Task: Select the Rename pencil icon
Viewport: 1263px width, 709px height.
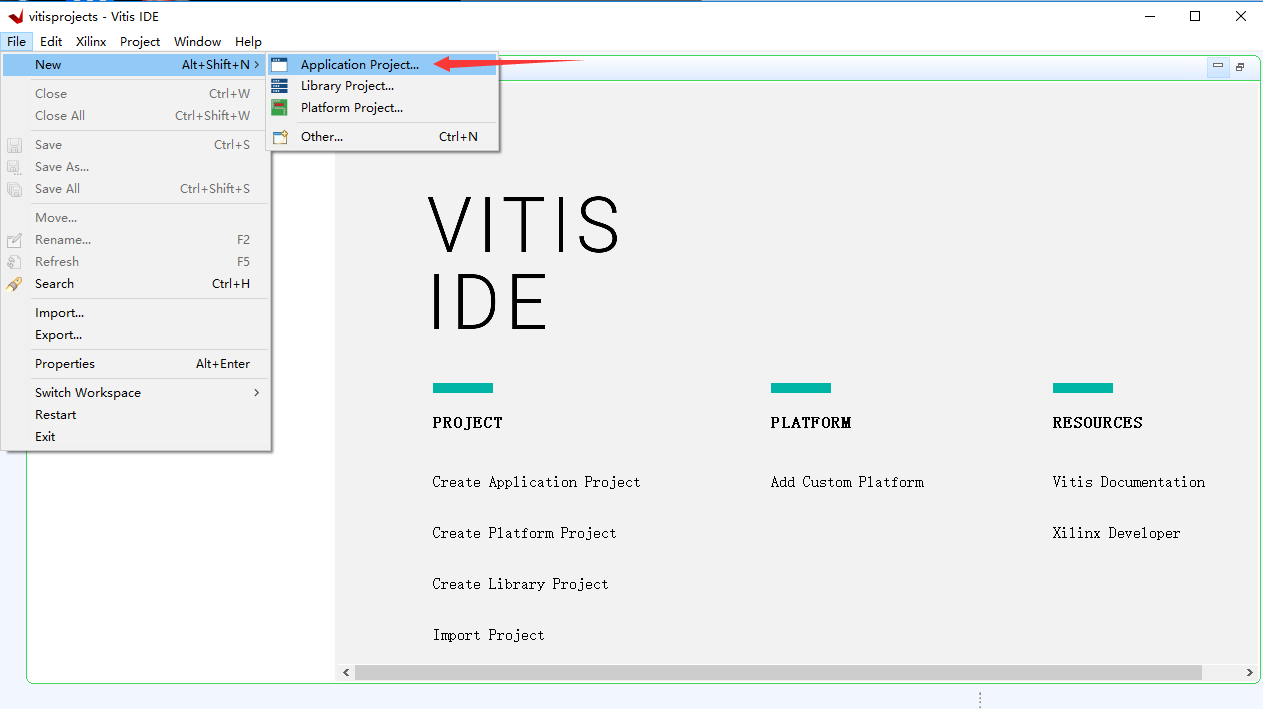Action: click(14, 239)
